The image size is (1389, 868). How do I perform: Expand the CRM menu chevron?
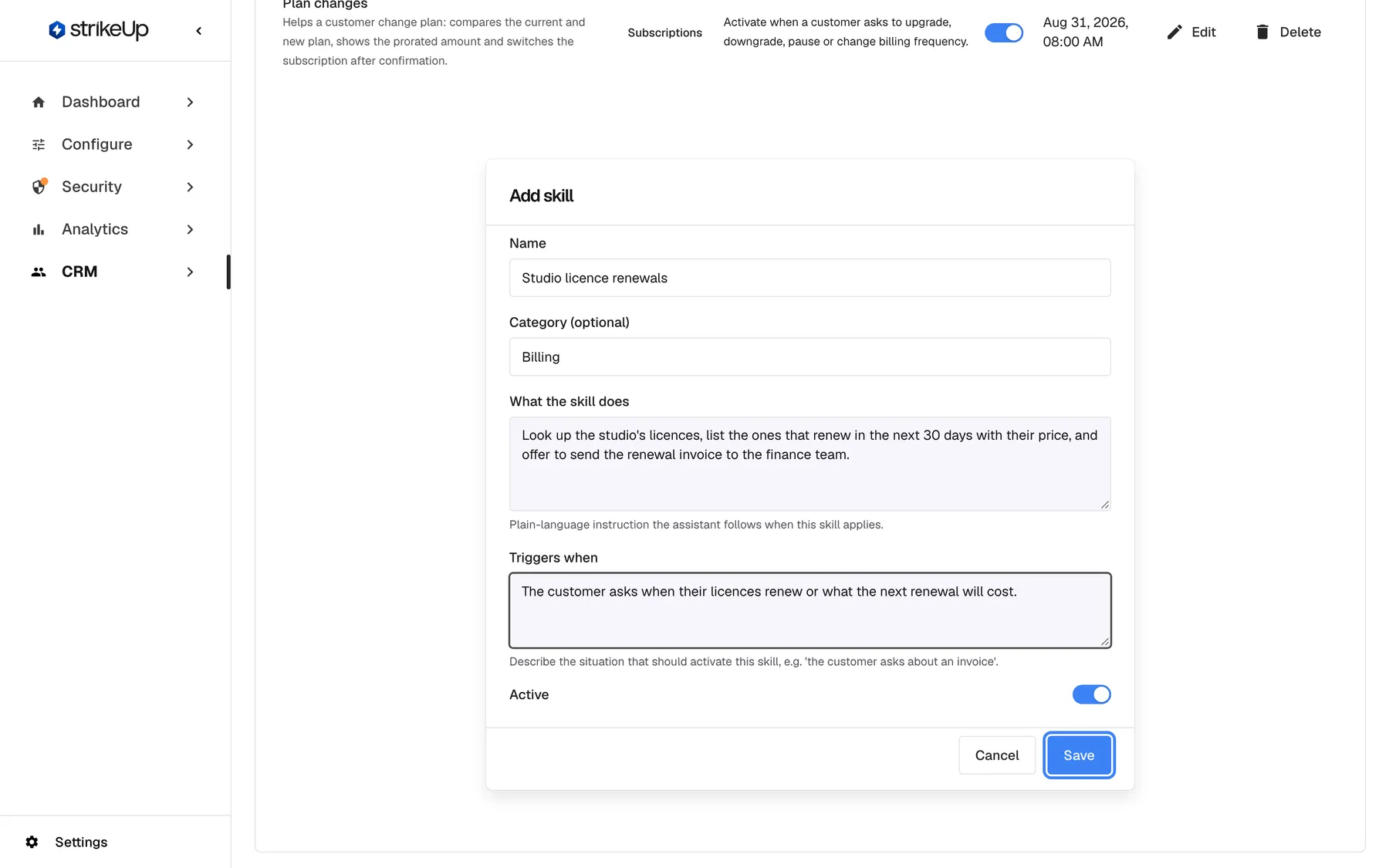pyautogui.click(x=190, y=272)
